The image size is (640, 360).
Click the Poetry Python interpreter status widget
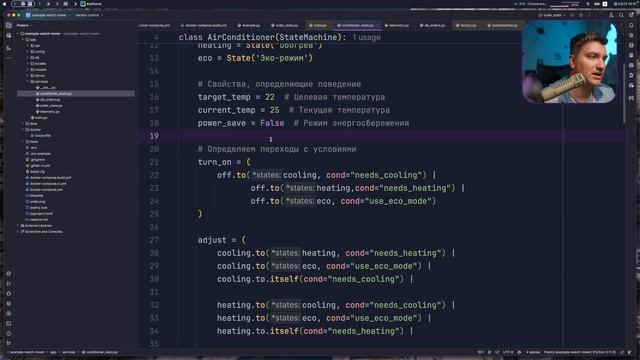(580, 352)
